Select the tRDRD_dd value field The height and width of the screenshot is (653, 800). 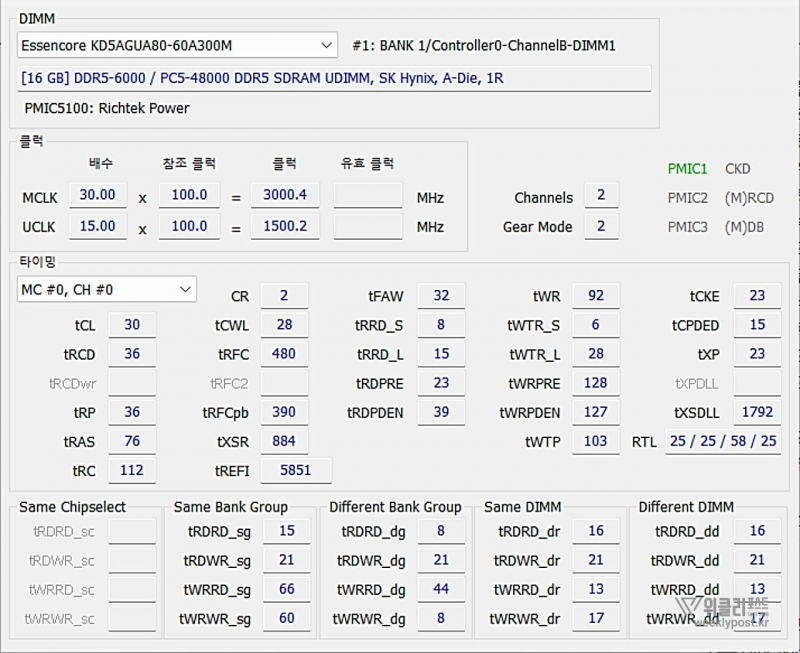758,531
